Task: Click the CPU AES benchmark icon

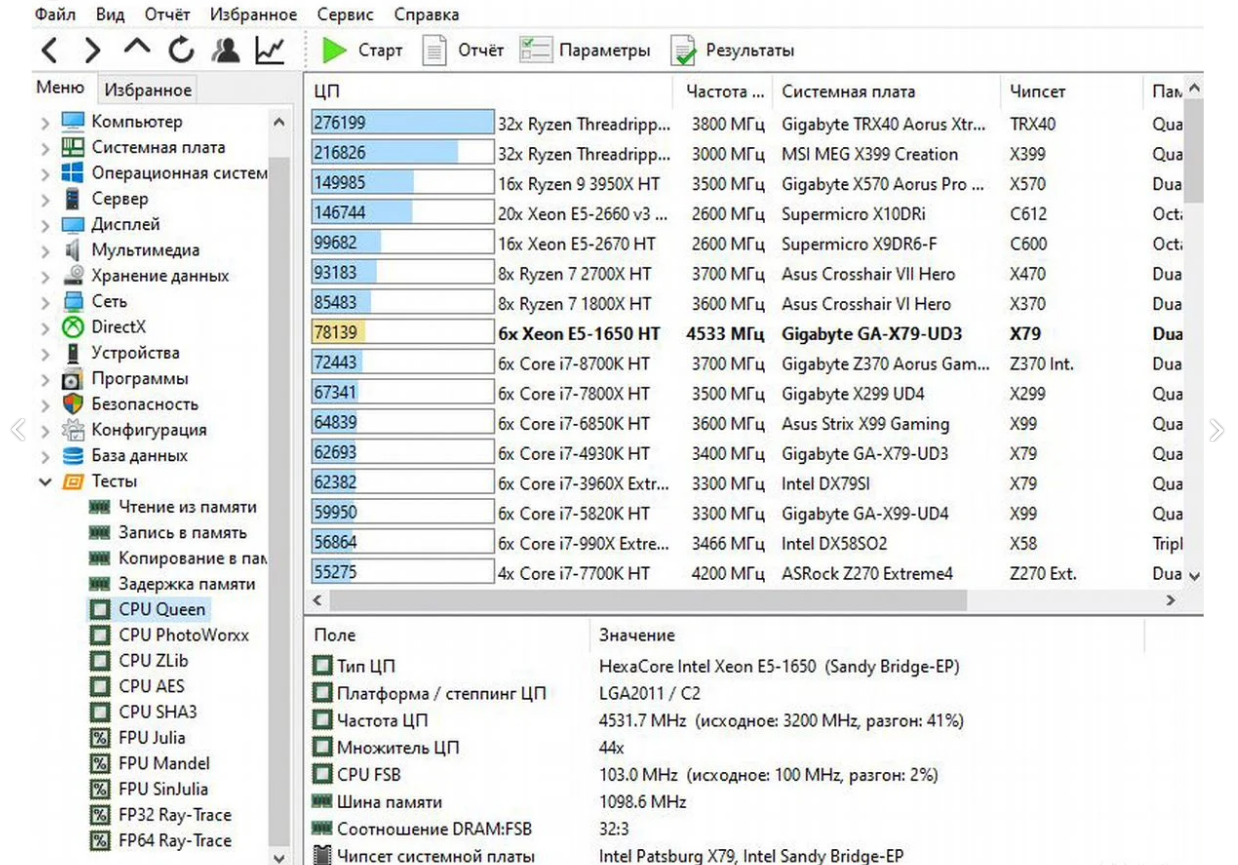Action: [x=99, y=687]
